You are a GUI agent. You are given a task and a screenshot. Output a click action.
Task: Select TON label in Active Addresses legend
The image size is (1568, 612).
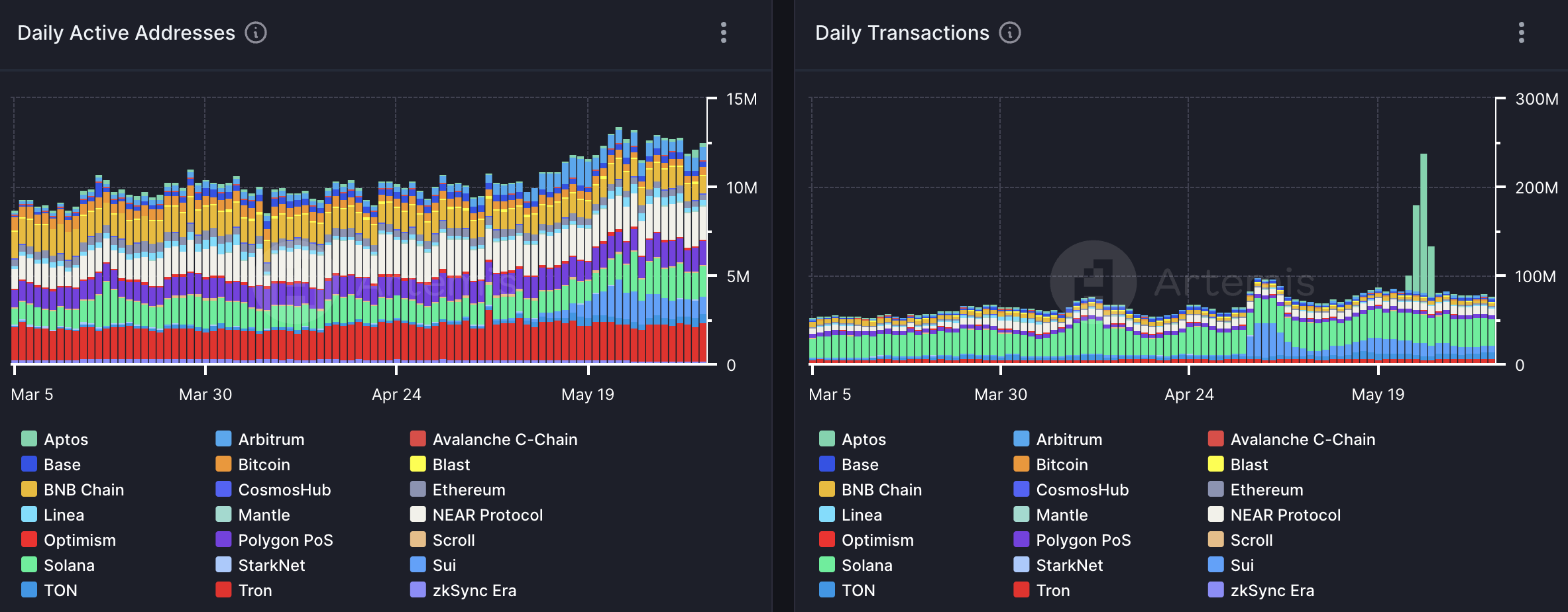60,590
